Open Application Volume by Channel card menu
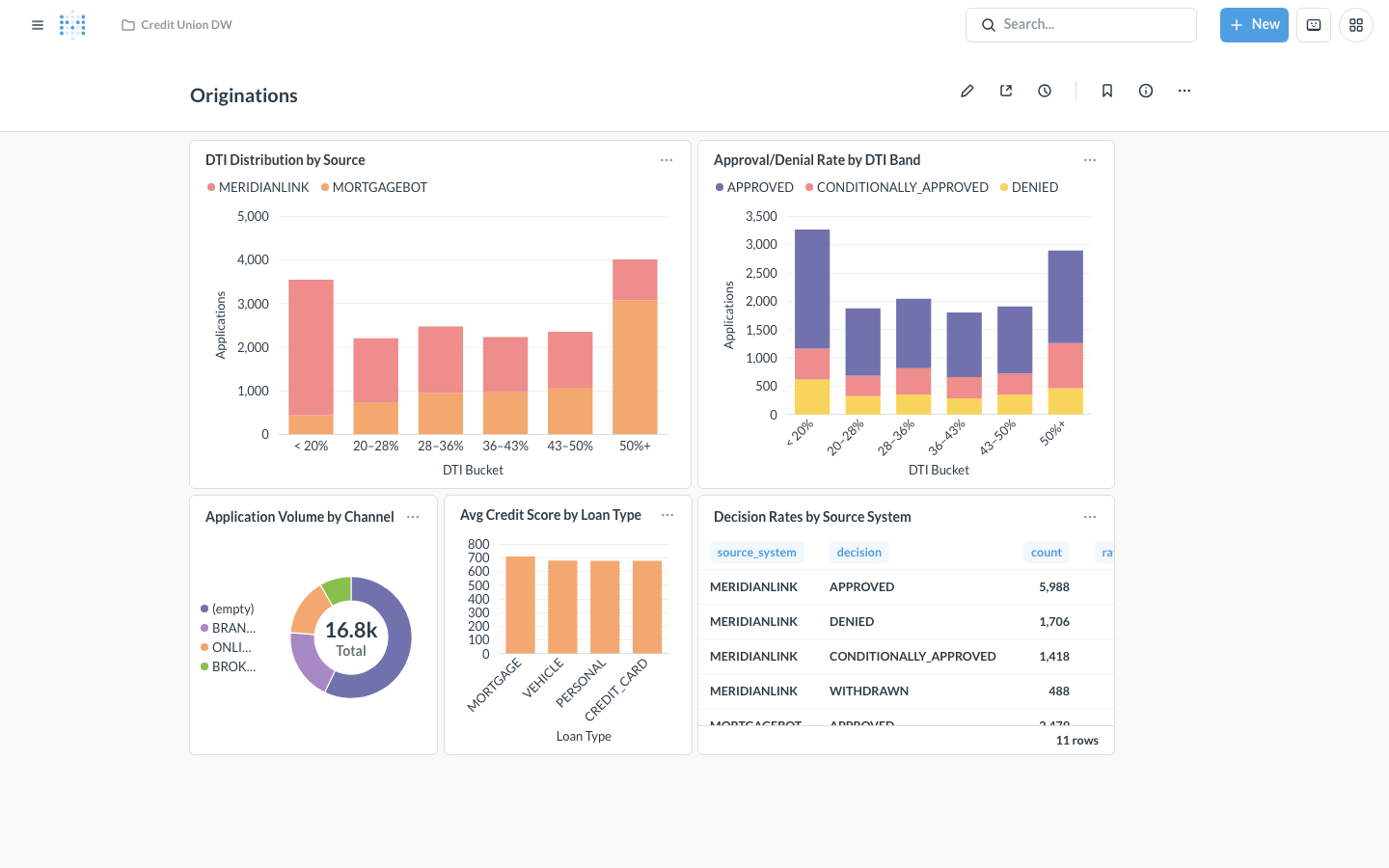The width and height of the screenshot is (1389, 868). [x=413, y=517]
